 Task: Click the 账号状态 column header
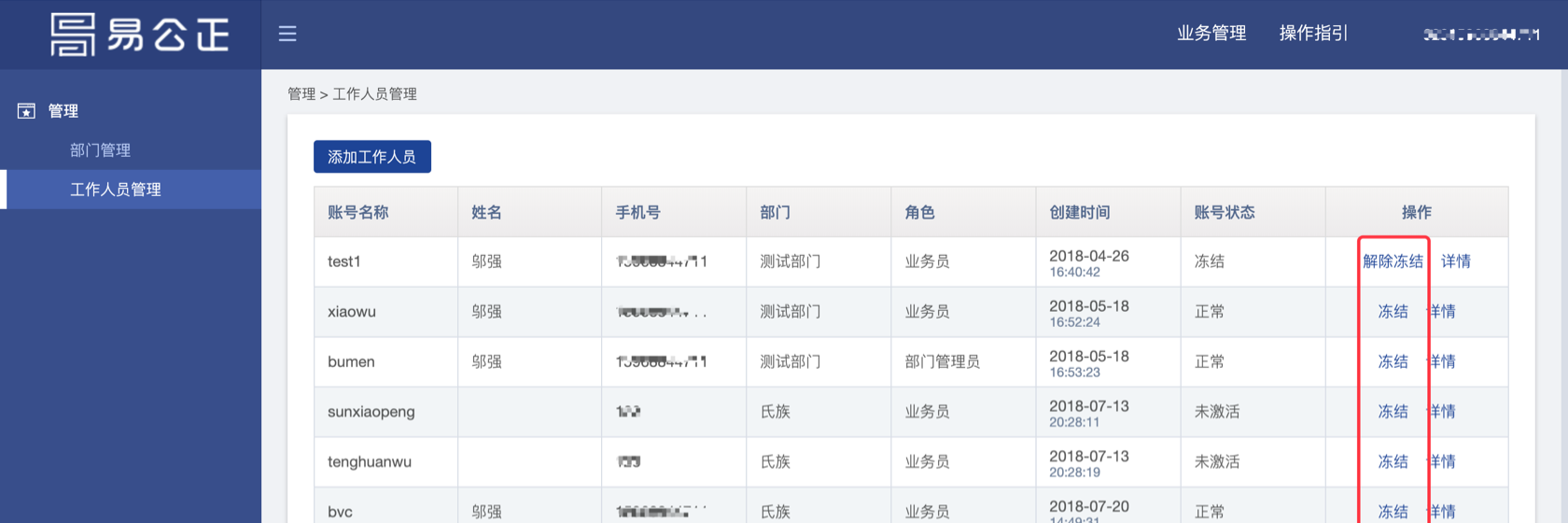click(x=1224, y=212)
